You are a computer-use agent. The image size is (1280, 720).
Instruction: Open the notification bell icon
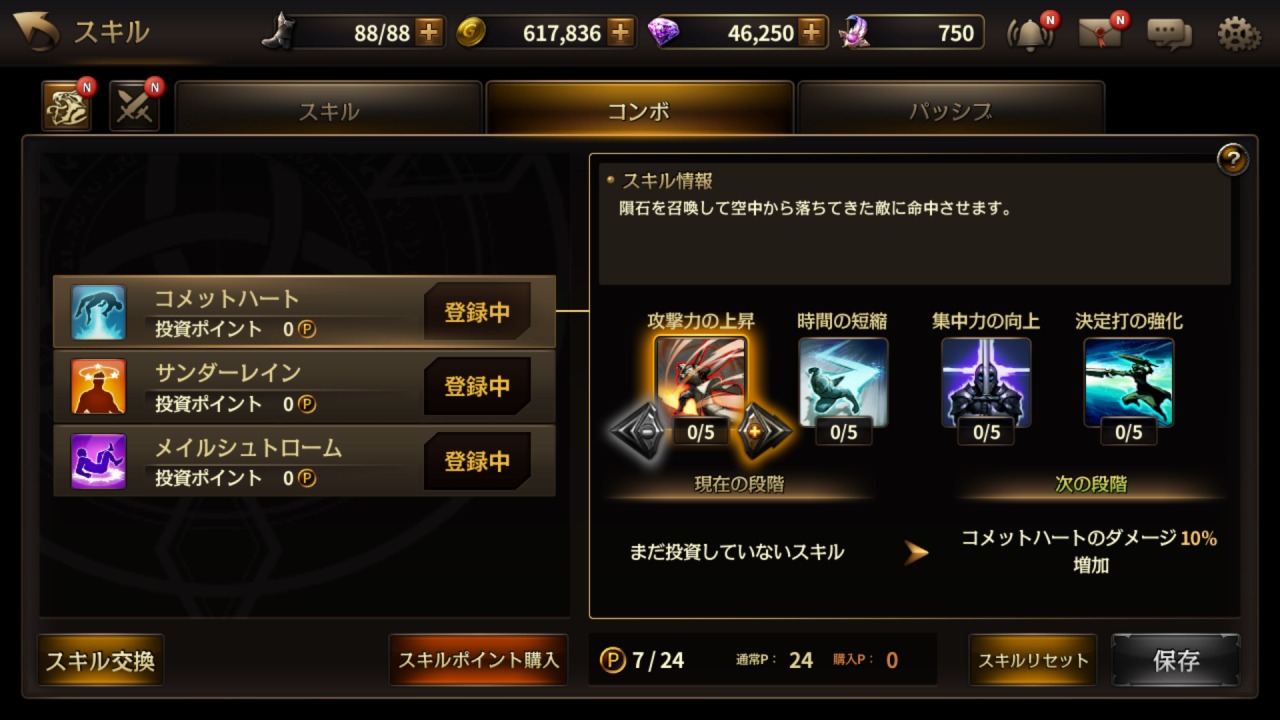[1031, 33]
